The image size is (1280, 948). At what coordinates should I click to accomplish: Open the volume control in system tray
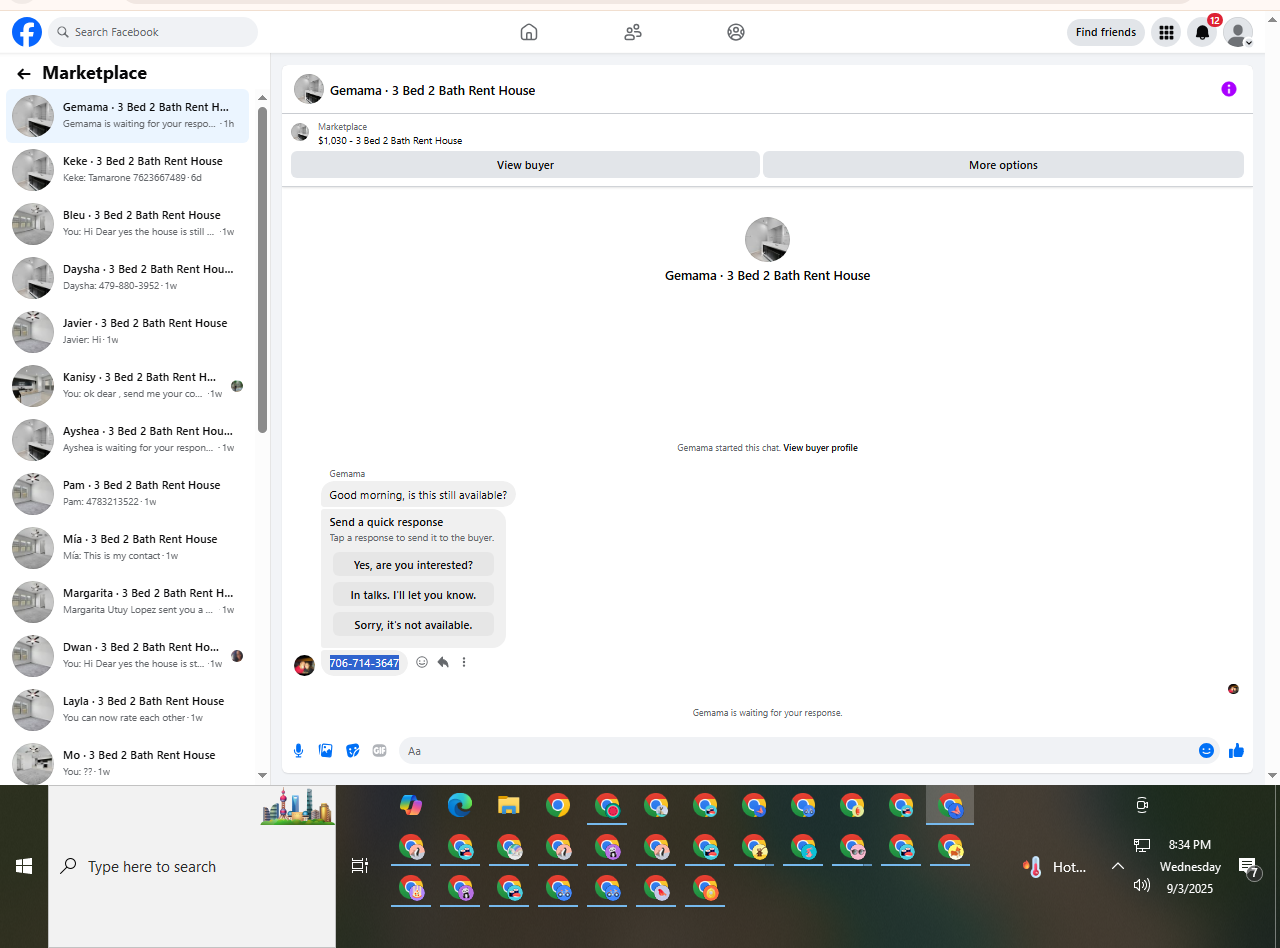(x=1142, y=885)
